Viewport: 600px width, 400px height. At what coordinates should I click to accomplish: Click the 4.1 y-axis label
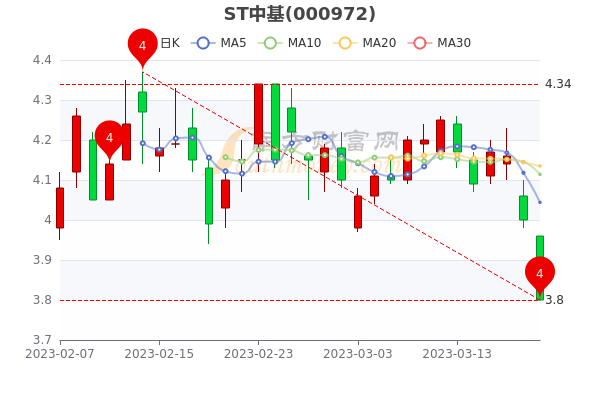(42, 180)
